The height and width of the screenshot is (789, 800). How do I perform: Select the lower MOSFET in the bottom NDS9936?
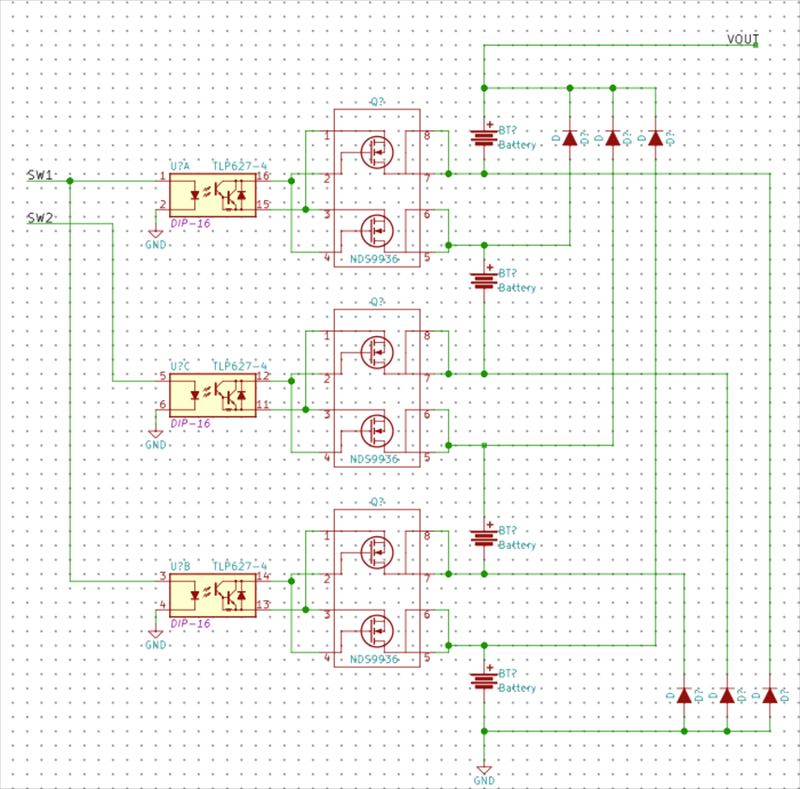coord(377,632)
